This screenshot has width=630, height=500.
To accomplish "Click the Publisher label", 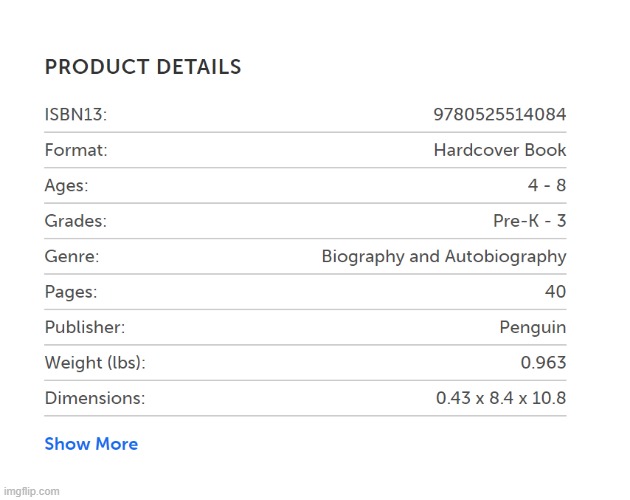I will (85, 327).
